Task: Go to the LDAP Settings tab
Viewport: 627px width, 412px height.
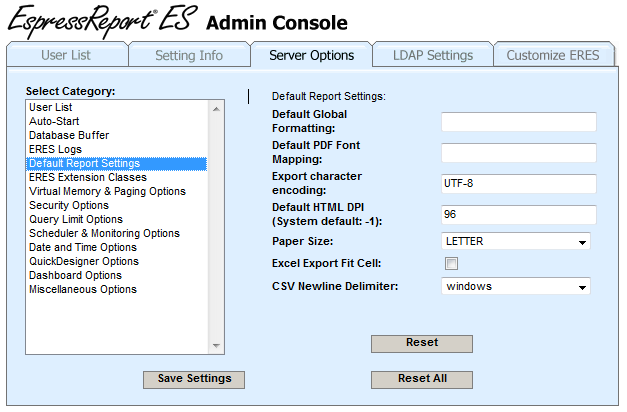Action: [433, 55]
